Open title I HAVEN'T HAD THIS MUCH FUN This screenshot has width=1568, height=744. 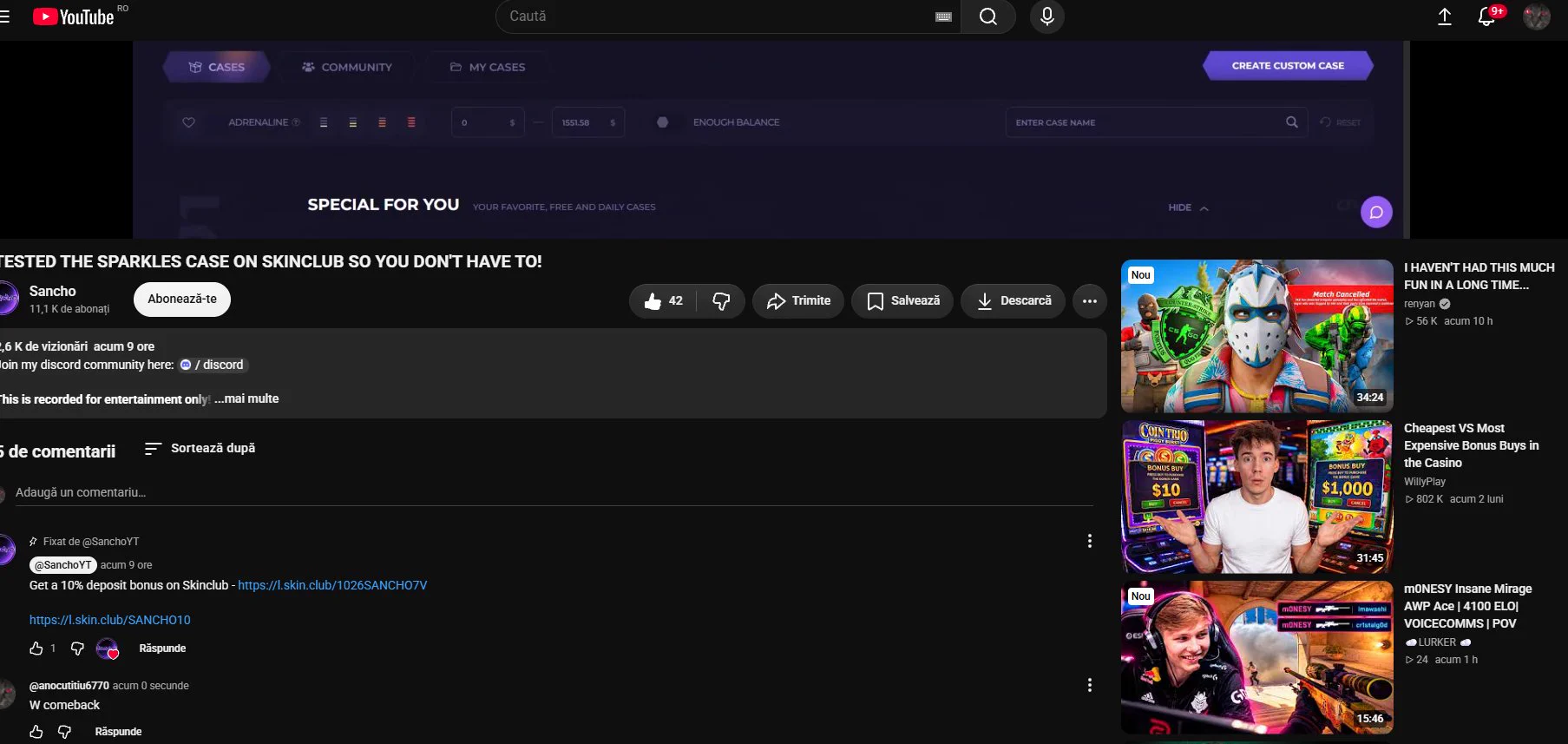[x=1479, y=276]
